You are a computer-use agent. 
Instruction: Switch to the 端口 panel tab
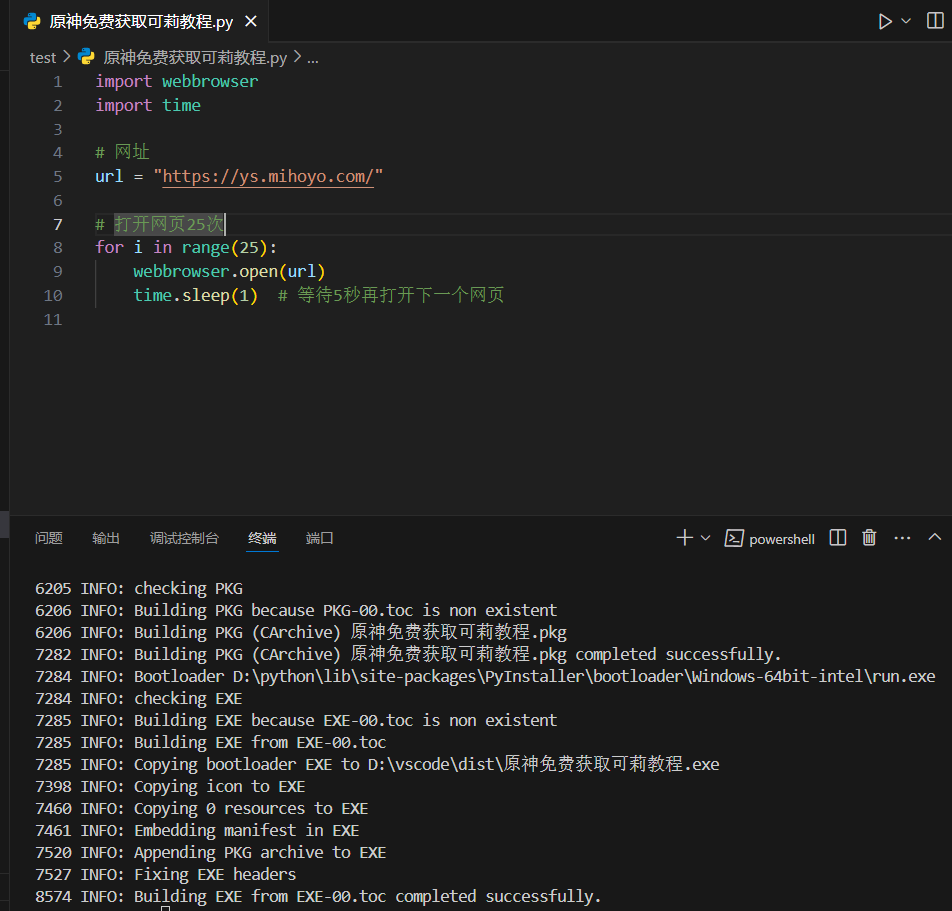319,538
